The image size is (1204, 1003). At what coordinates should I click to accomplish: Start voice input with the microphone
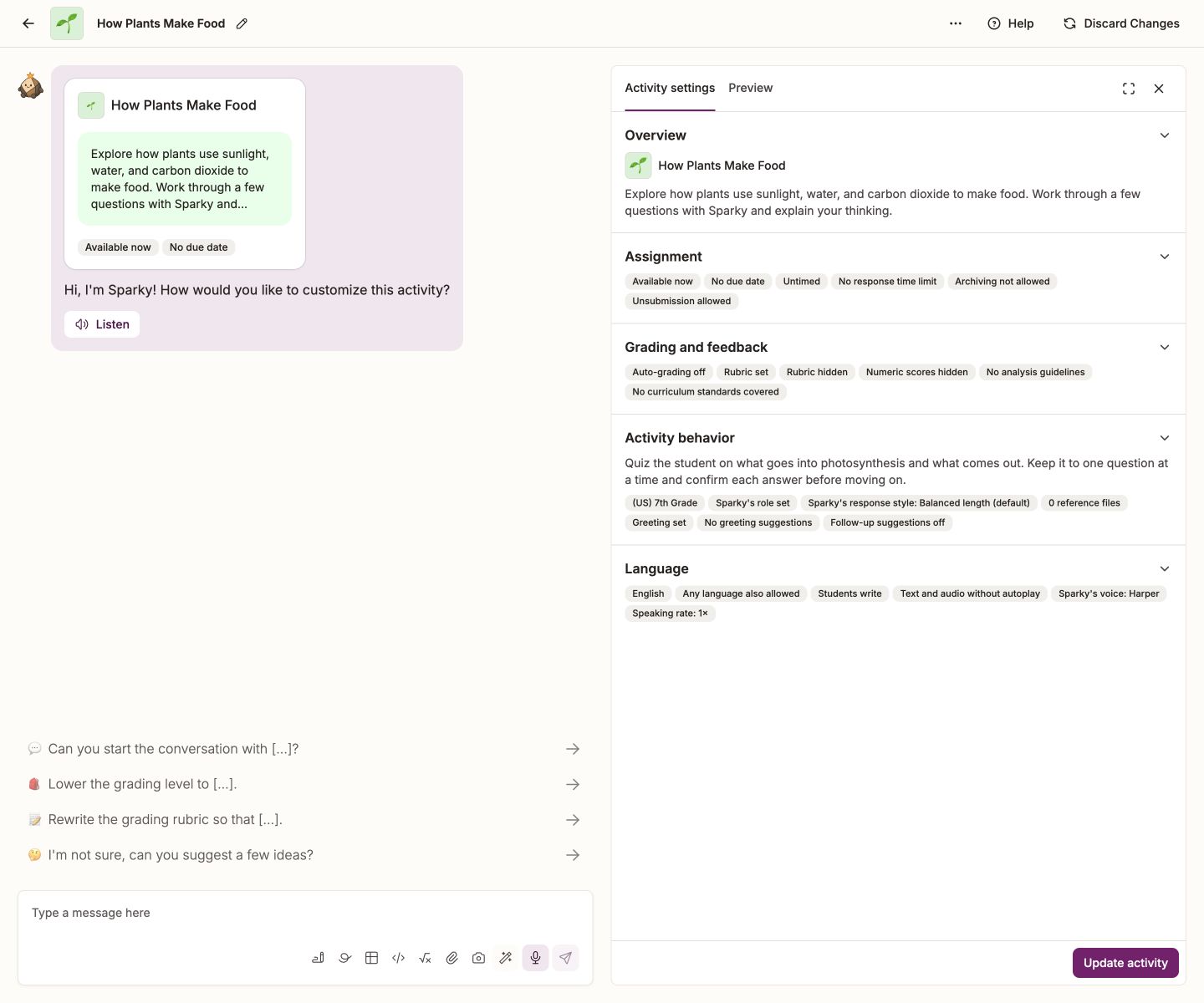tap(535, 958)
